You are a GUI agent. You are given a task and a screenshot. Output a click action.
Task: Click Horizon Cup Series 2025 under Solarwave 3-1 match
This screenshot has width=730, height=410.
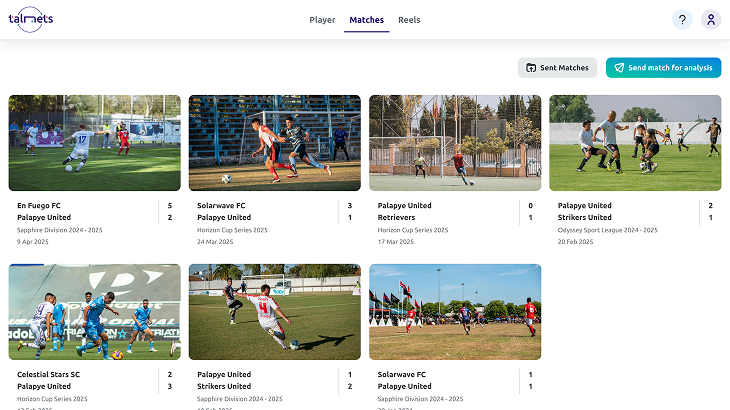pyautogui.click(x=232, y=230)
